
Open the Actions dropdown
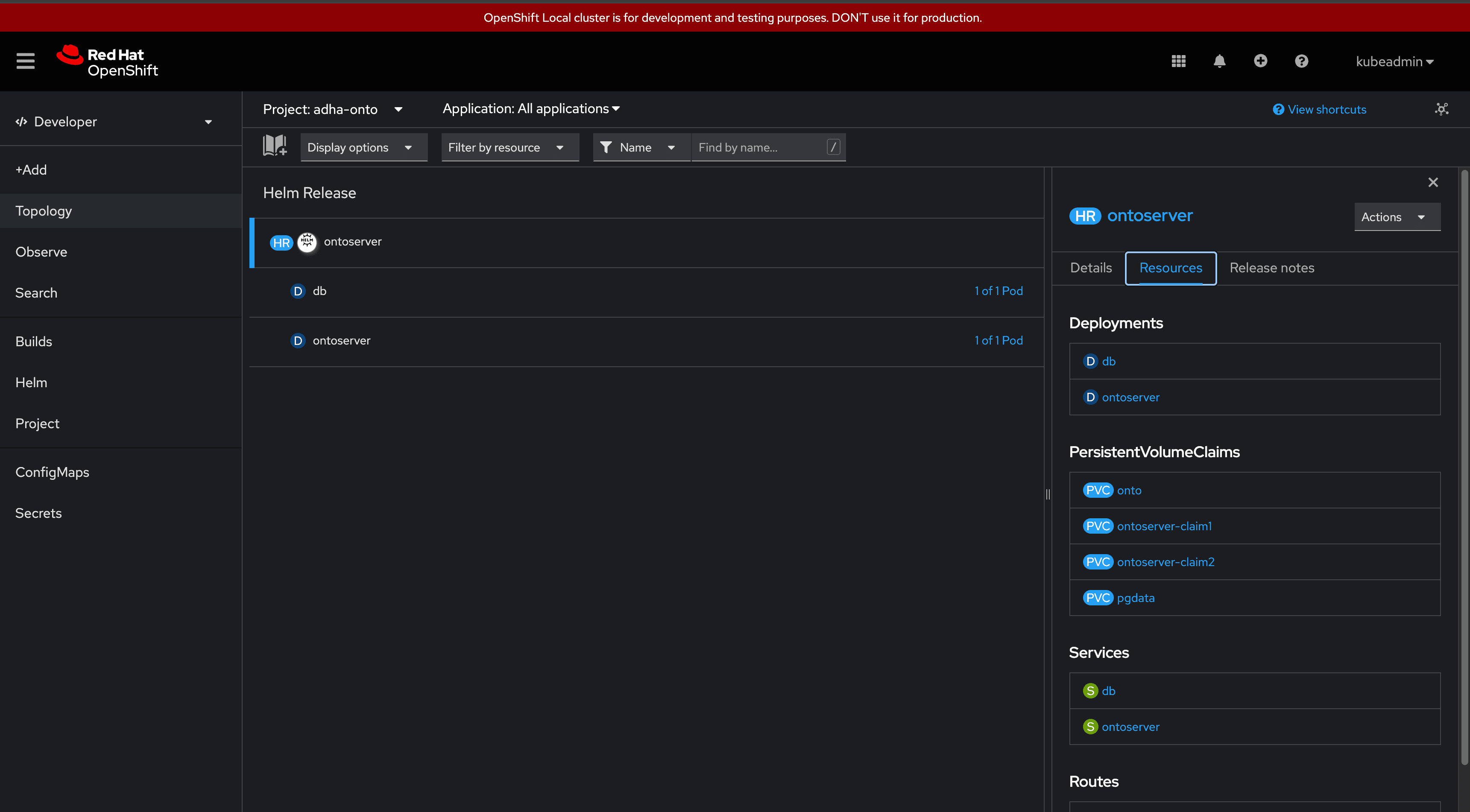pos(1397,217)
